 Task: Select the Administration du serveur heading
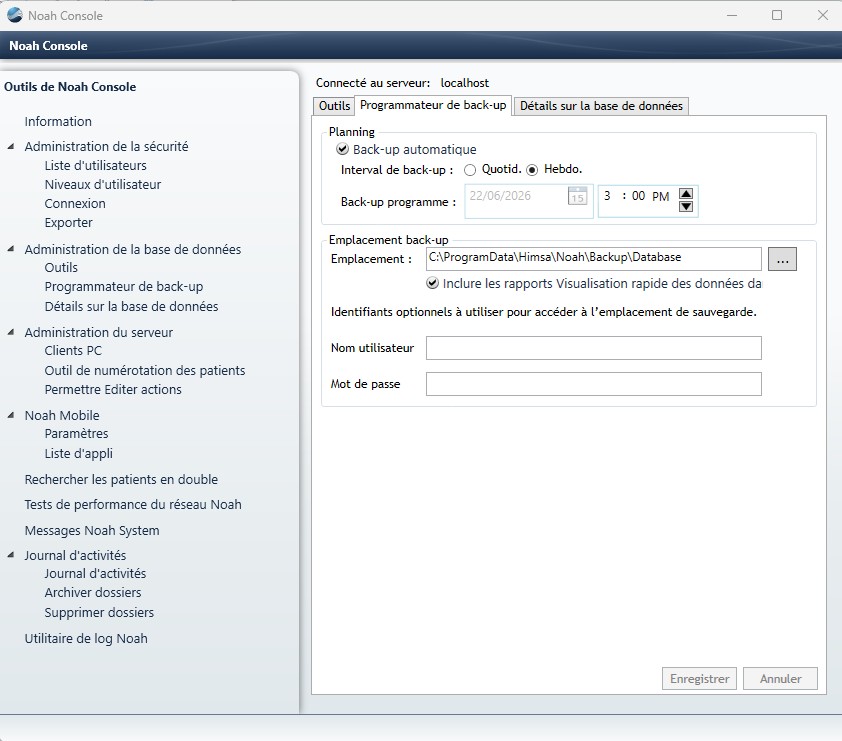pos(99,332)
